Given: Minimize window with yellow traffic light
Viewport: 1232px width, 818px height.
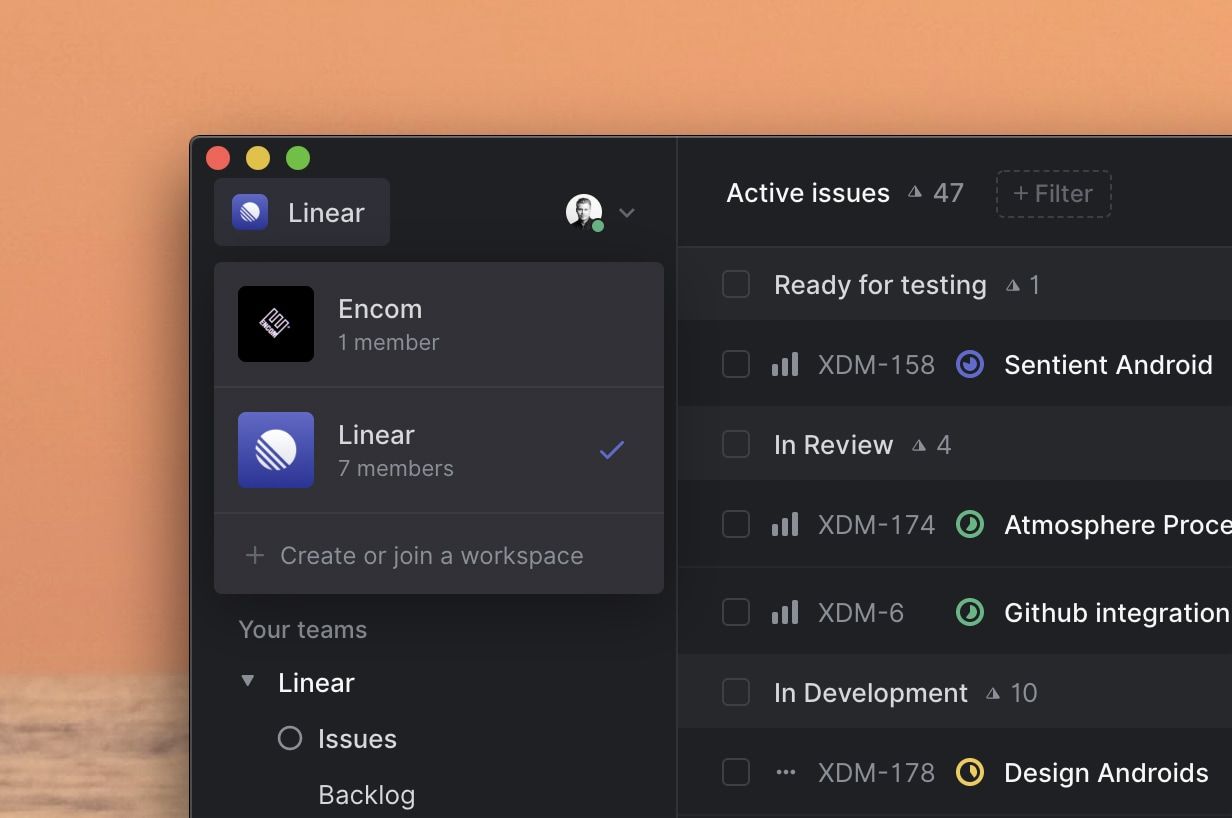Looking at the screenshot, I should click(x=258, y=158).
